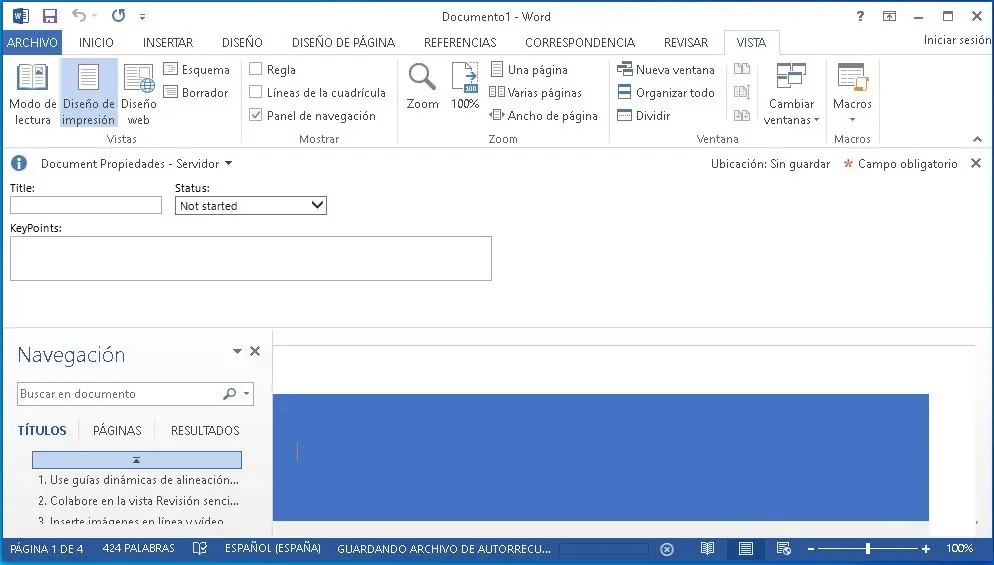
Task: Click the Word application icon in the title bar
Action: [21, 16]
